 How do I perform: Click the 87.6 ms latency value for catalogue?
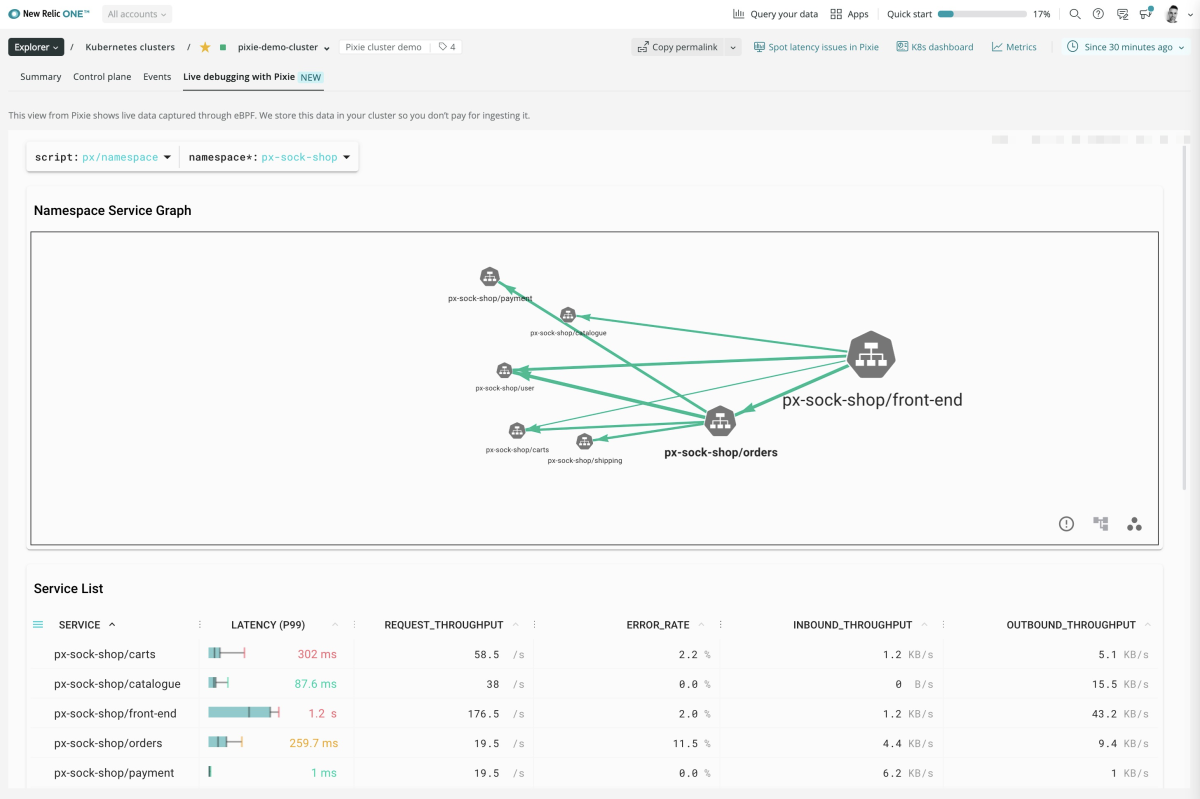(315, 684)
